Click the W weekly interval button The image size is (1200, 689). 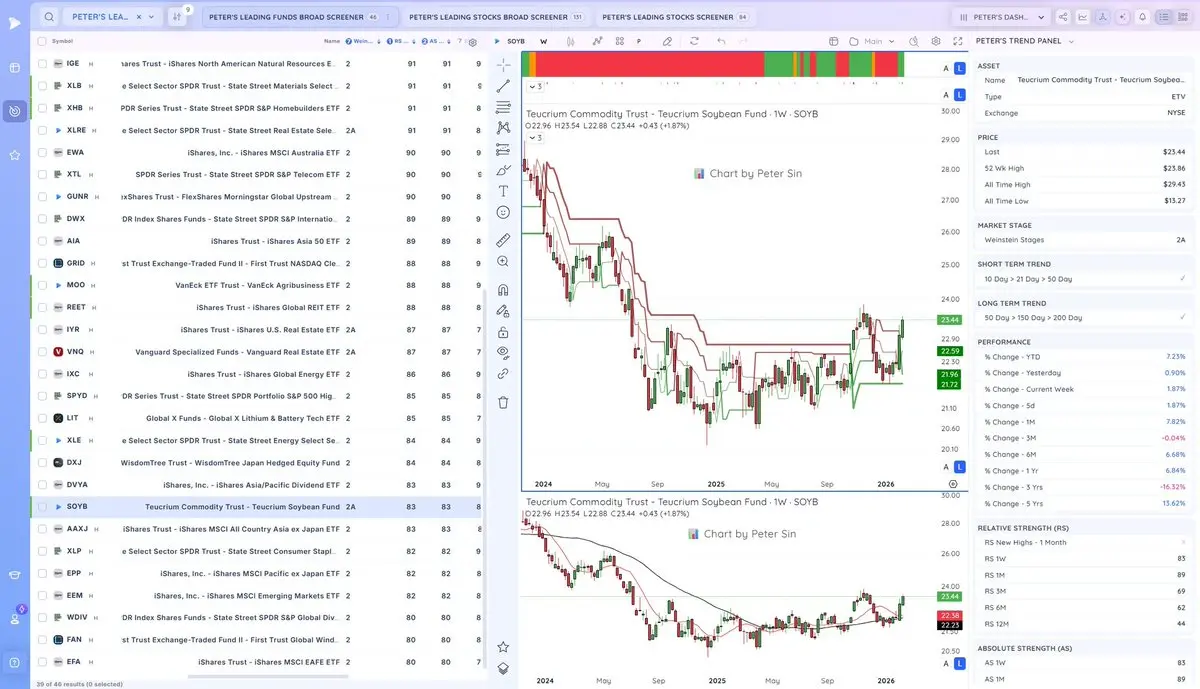[544, 41]
